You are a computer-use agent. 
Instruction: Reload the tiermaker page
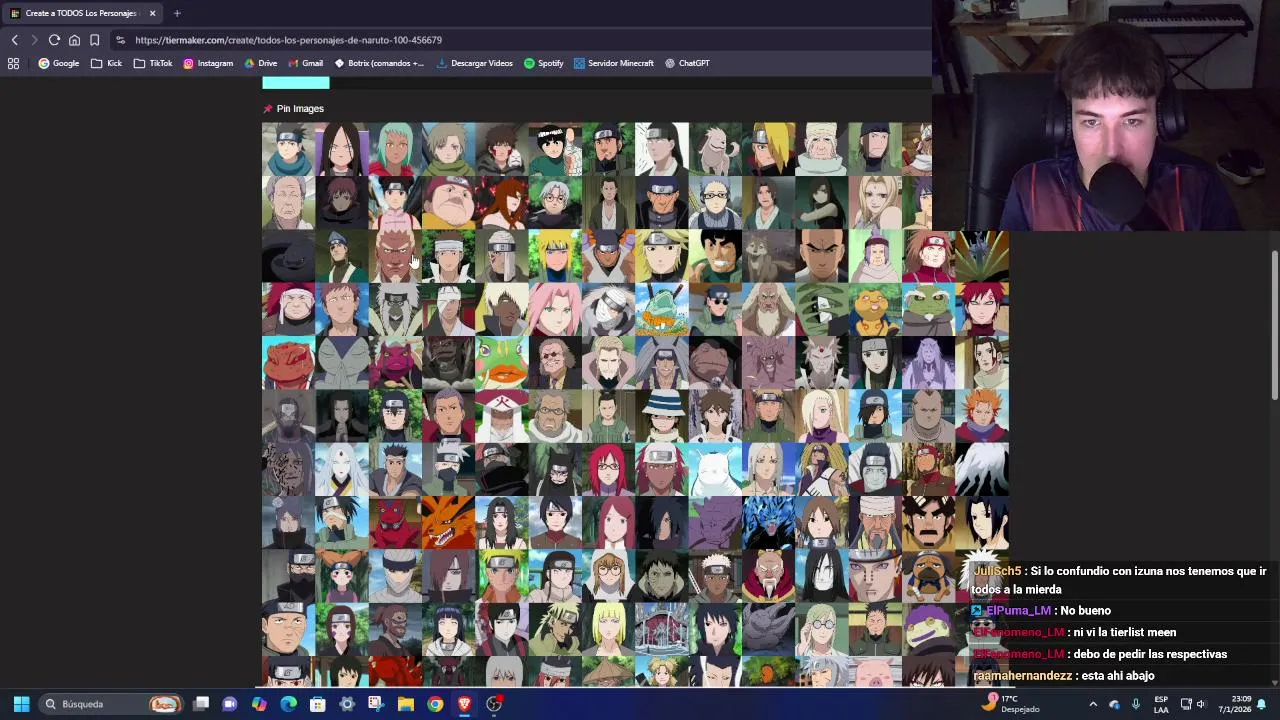click(54, 40)
